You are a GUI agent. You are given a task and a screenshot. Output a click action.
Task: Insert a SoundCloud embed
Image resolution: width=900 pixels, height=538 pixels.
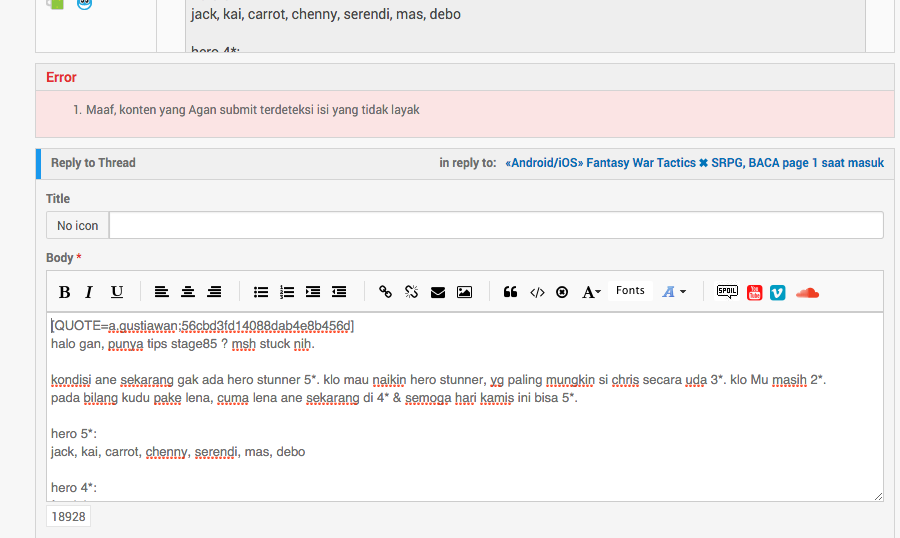pos(807,292)
